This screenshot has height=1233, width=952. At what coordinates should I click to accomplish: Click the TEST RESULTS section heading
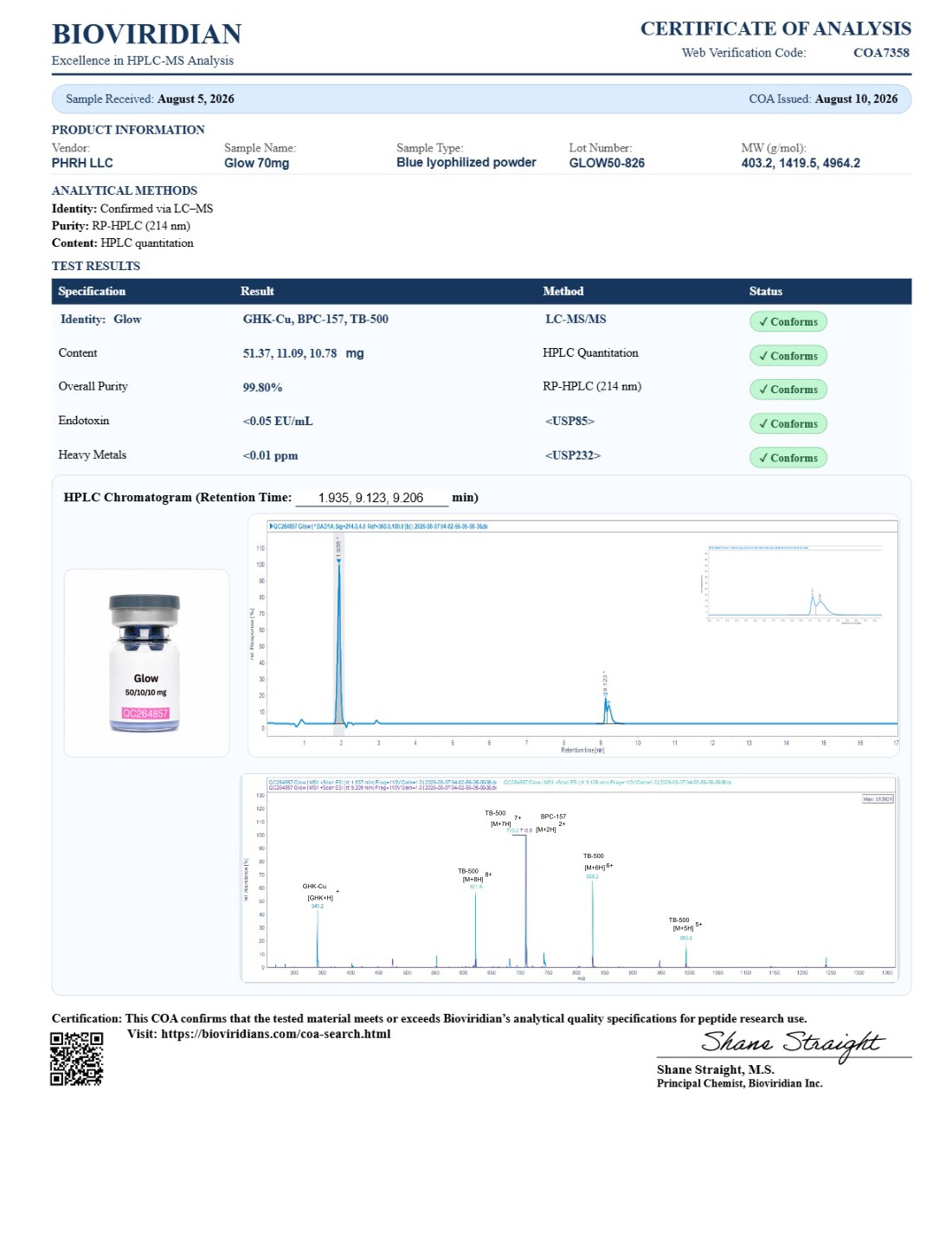coord(96,266)
